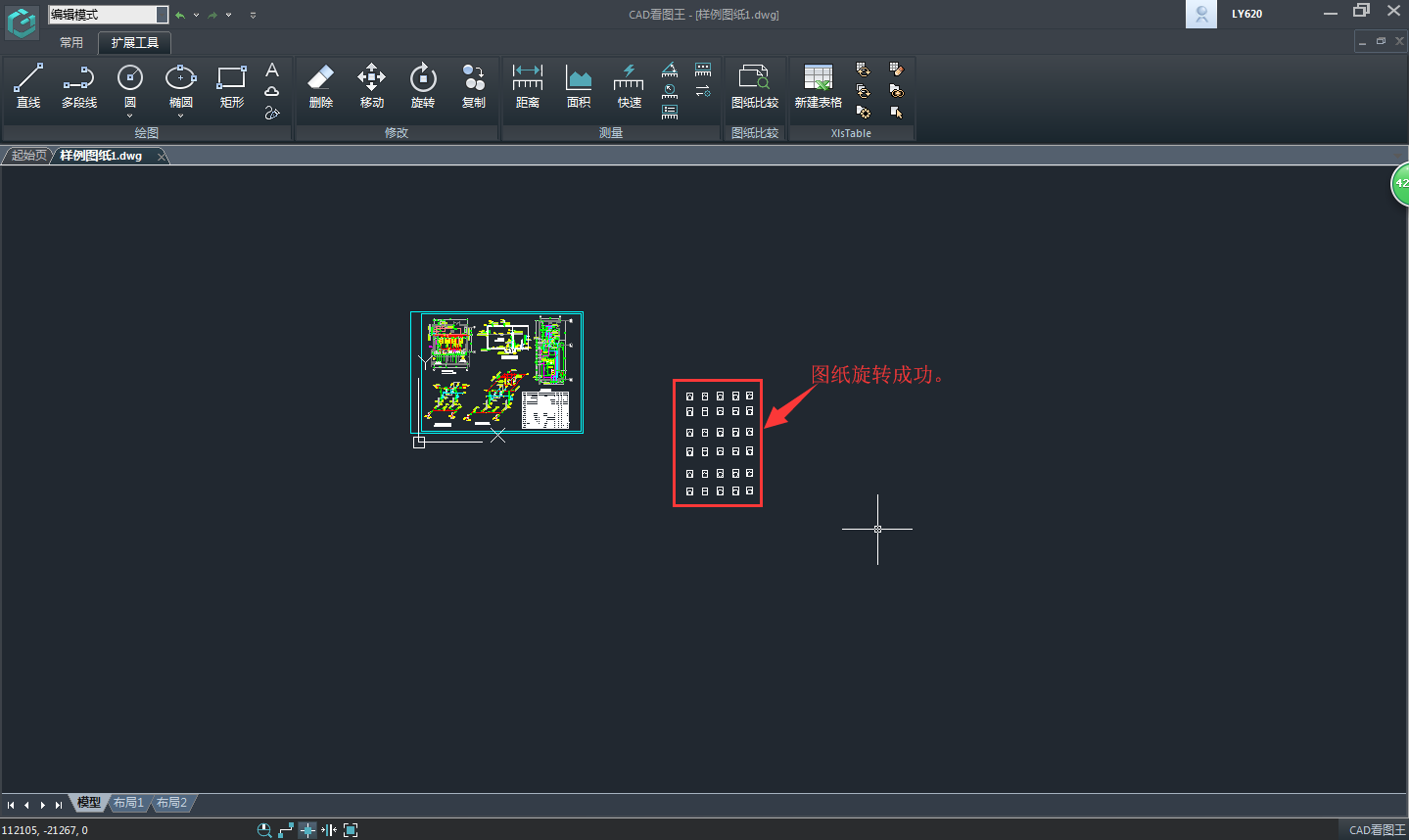Activate the 删除 eraser tool
1409x840 pixels.
click(x=321, y=85)
